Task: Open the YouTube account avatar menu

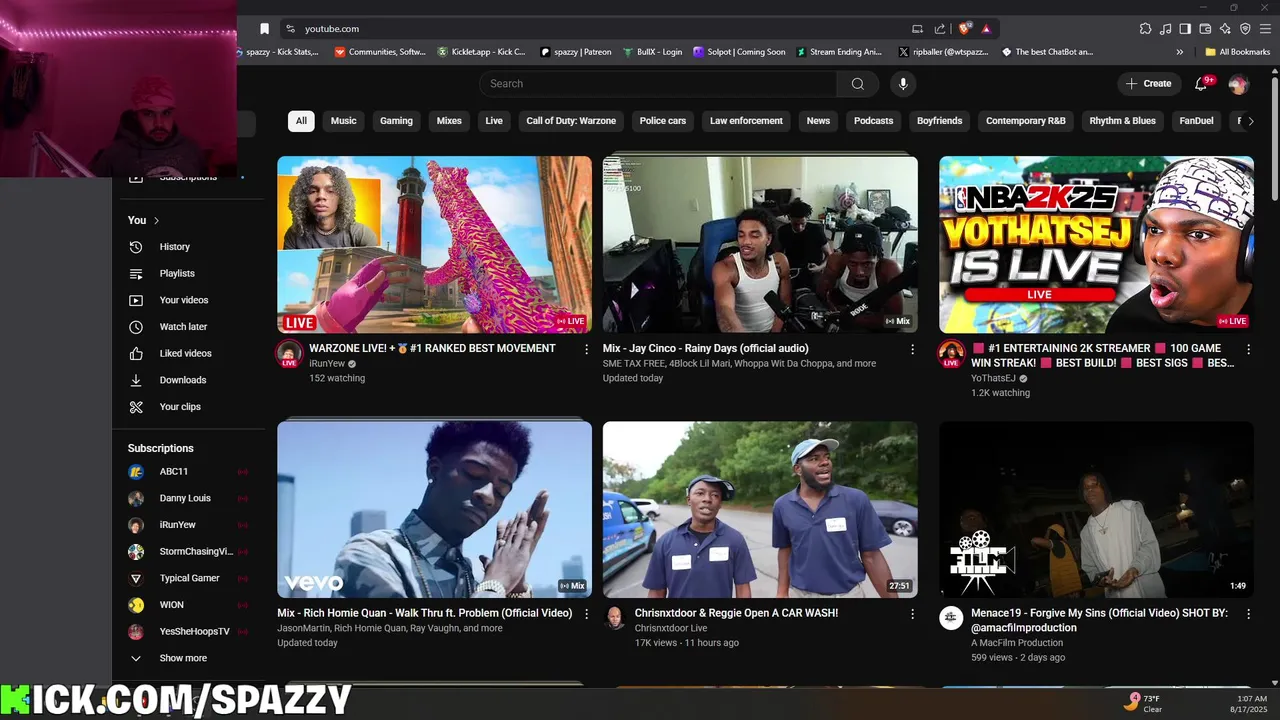Action: 1238,84
